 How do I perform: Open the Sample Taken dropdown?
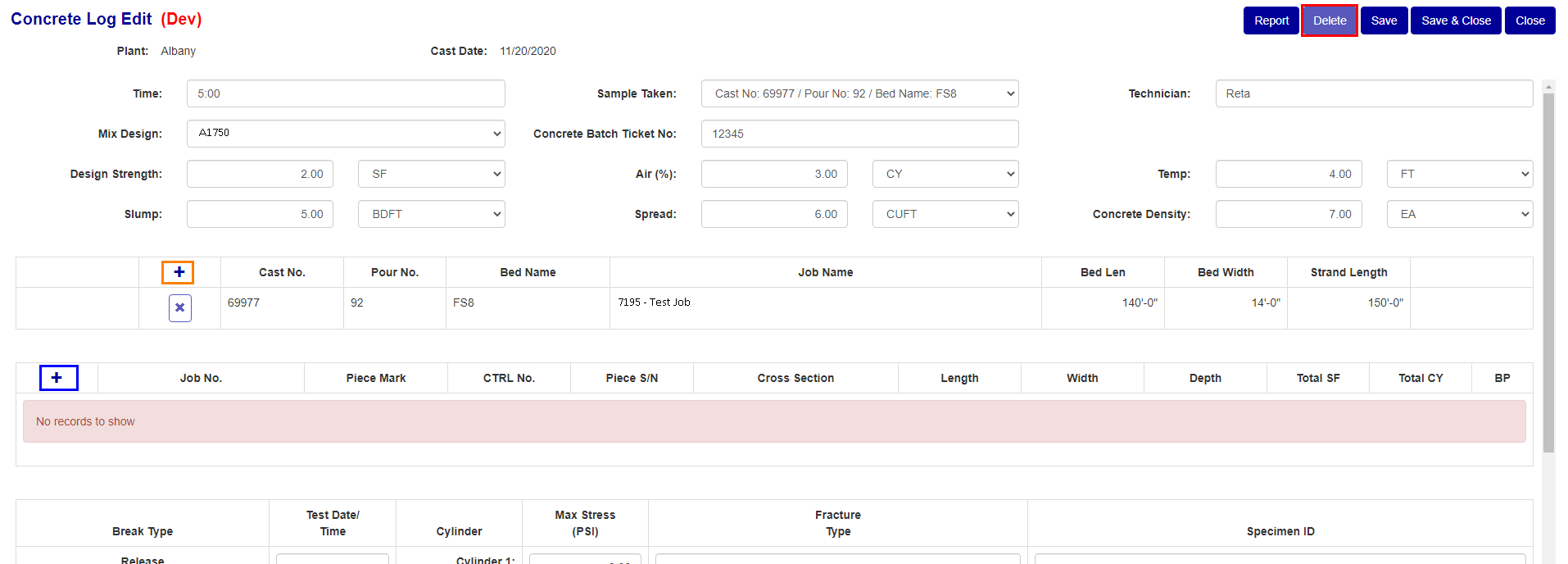tap(860, 93)
